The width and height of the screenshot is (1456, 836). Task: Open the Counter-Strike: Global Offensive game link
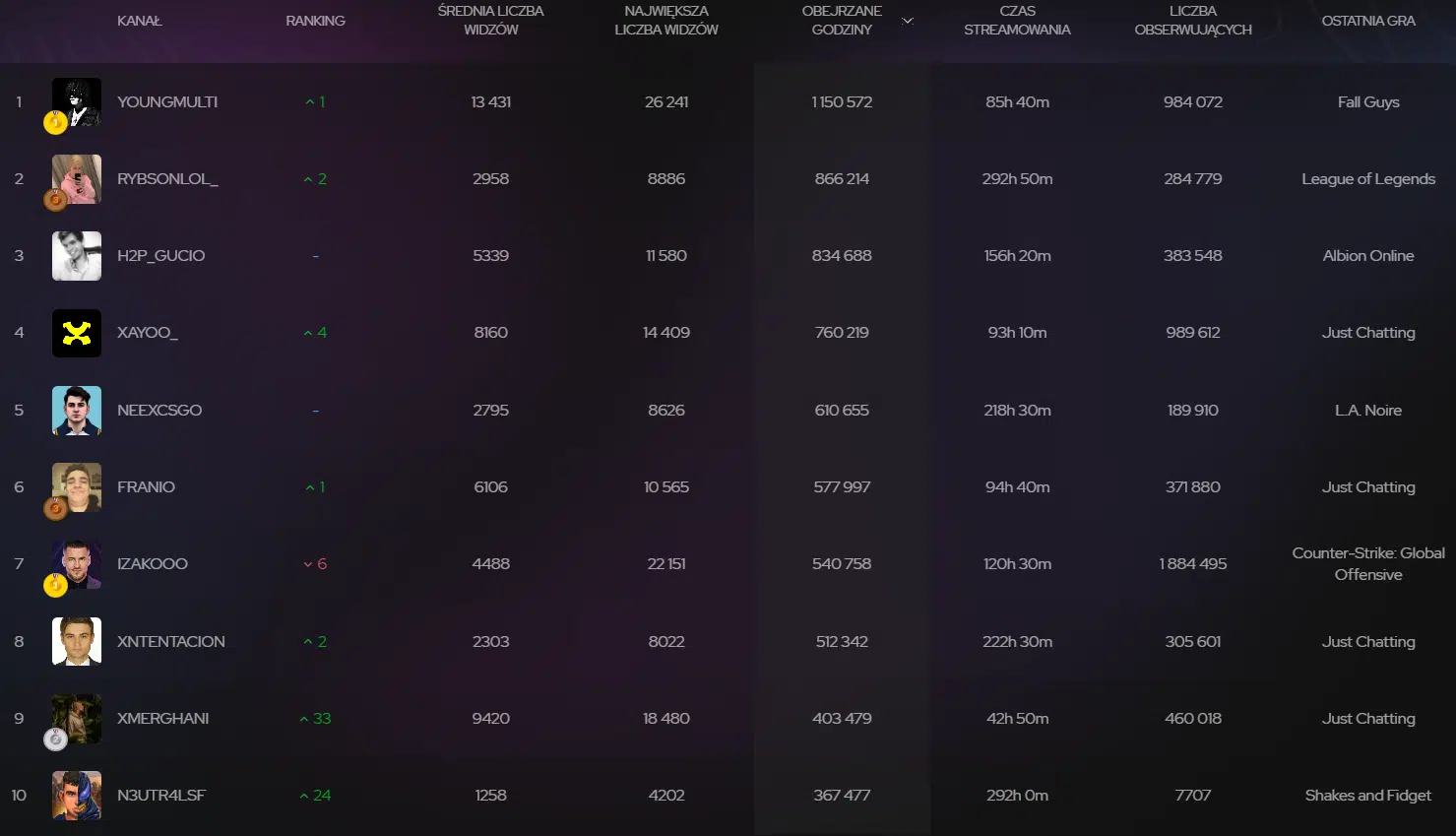[x=1368, y=564]
